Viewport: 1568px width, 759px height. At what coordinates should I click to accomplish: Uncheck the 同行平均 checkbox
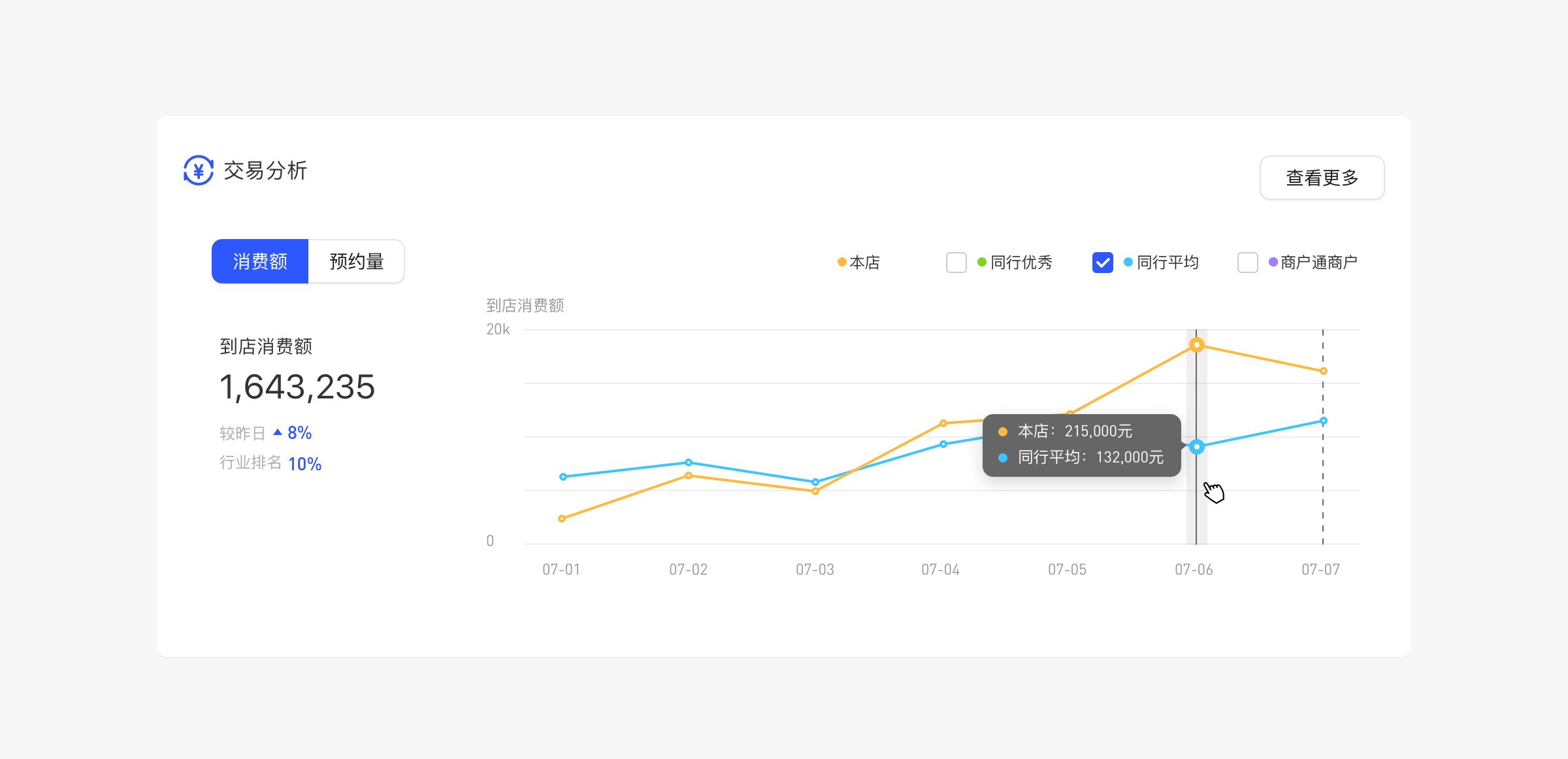pos(1102,263)
